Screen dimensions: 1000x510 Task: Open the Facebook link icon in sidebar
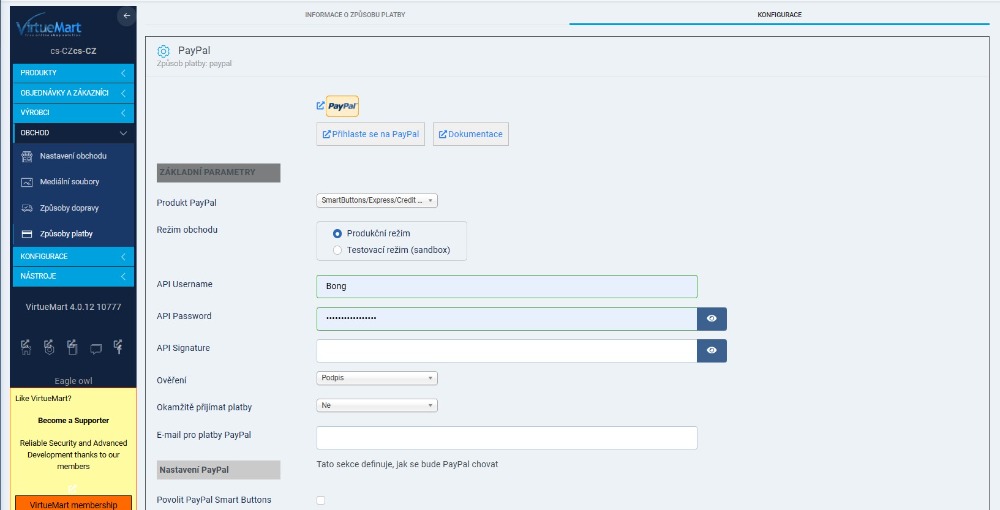119,348
